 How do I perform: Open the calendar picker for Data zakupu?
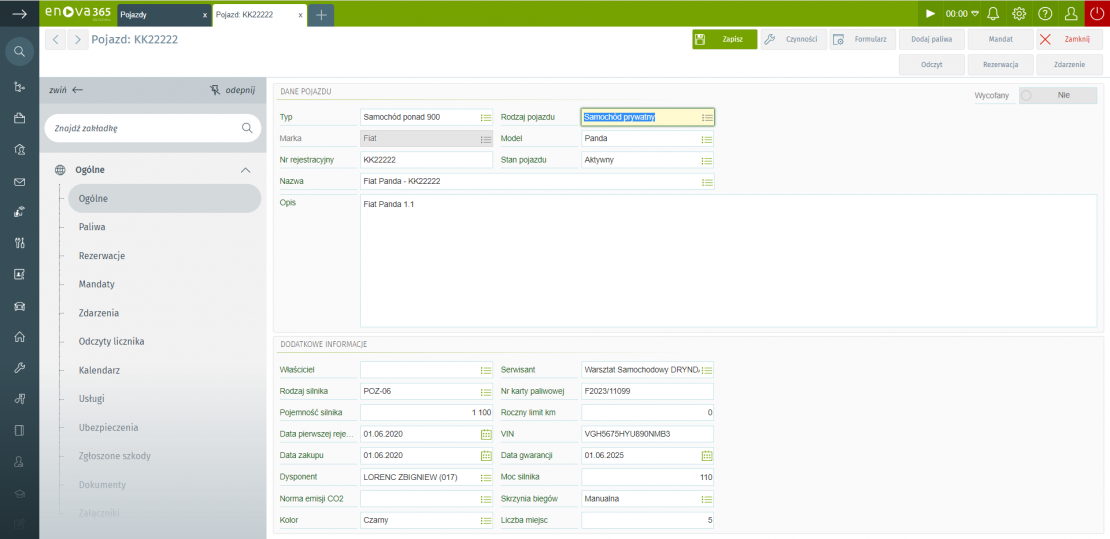coord(486,455)
